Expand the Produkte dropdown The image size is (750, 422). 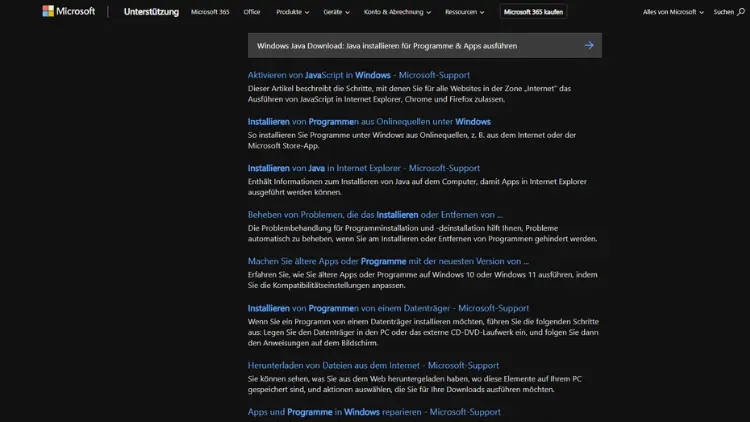pyautogui.click(x=292, y=12)
